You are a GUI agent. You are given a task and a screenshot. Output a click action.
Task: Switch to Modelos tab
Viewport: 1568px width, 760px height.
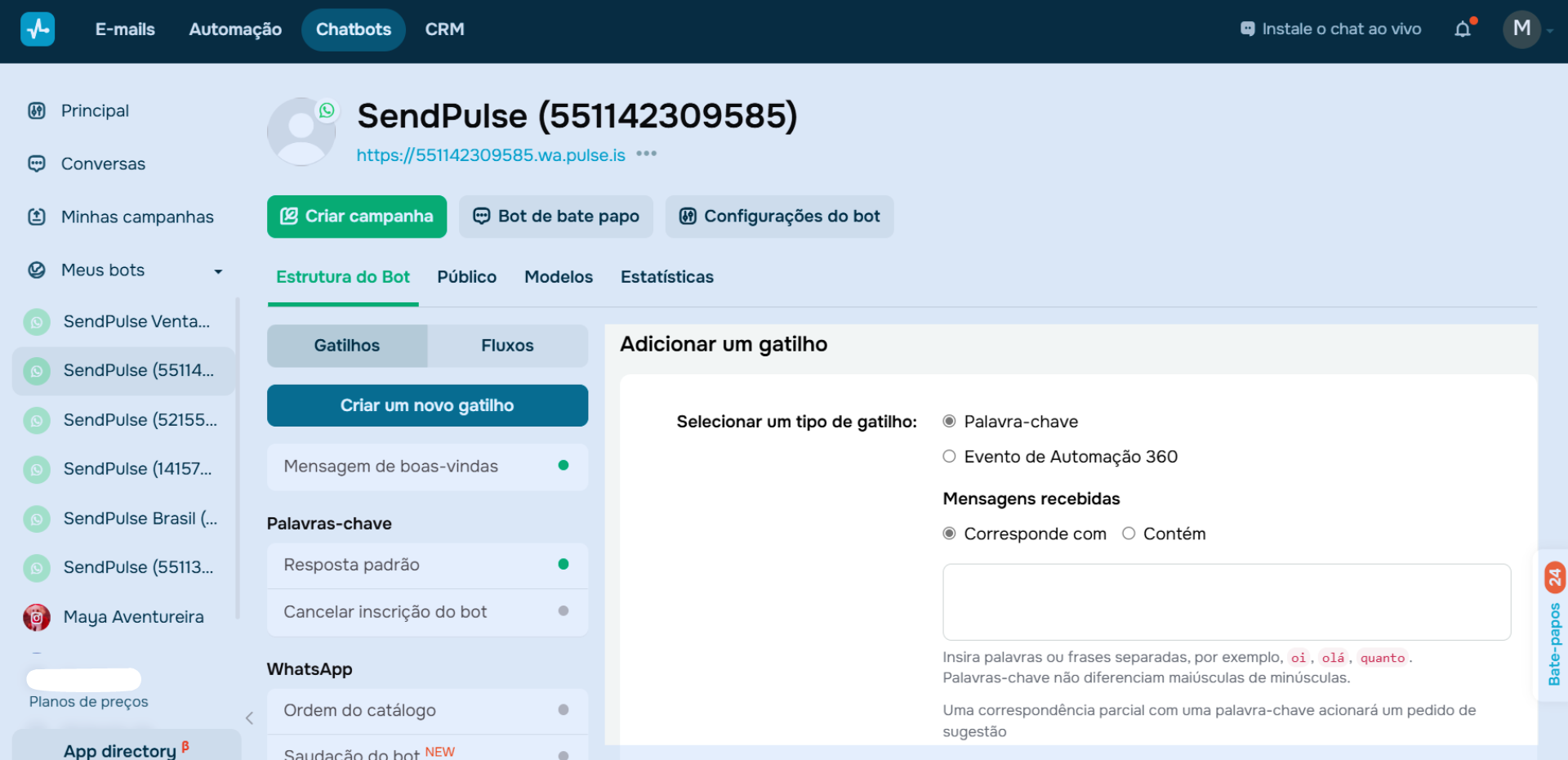559,277
